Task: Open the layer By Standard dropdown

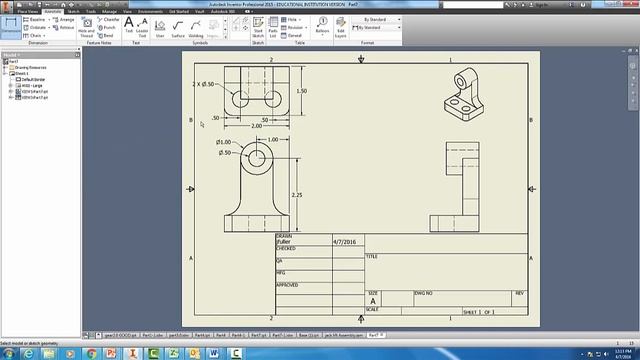Action: point(376,20)
